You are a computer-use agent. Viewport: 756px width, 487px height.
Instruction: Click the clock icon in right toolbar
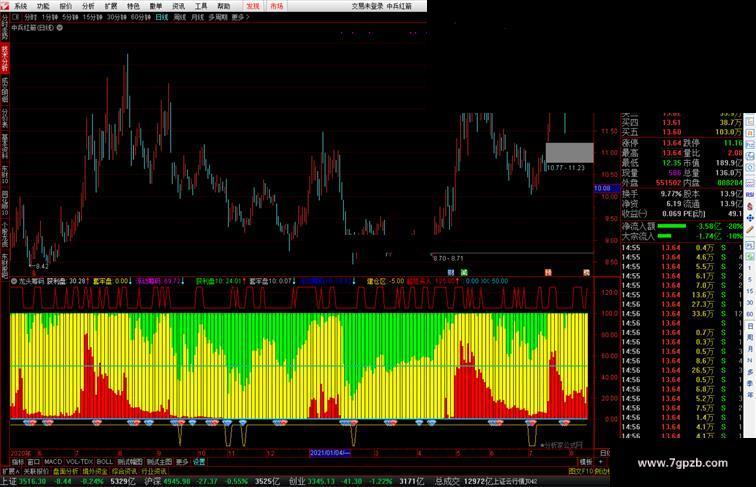coord(750,168)
